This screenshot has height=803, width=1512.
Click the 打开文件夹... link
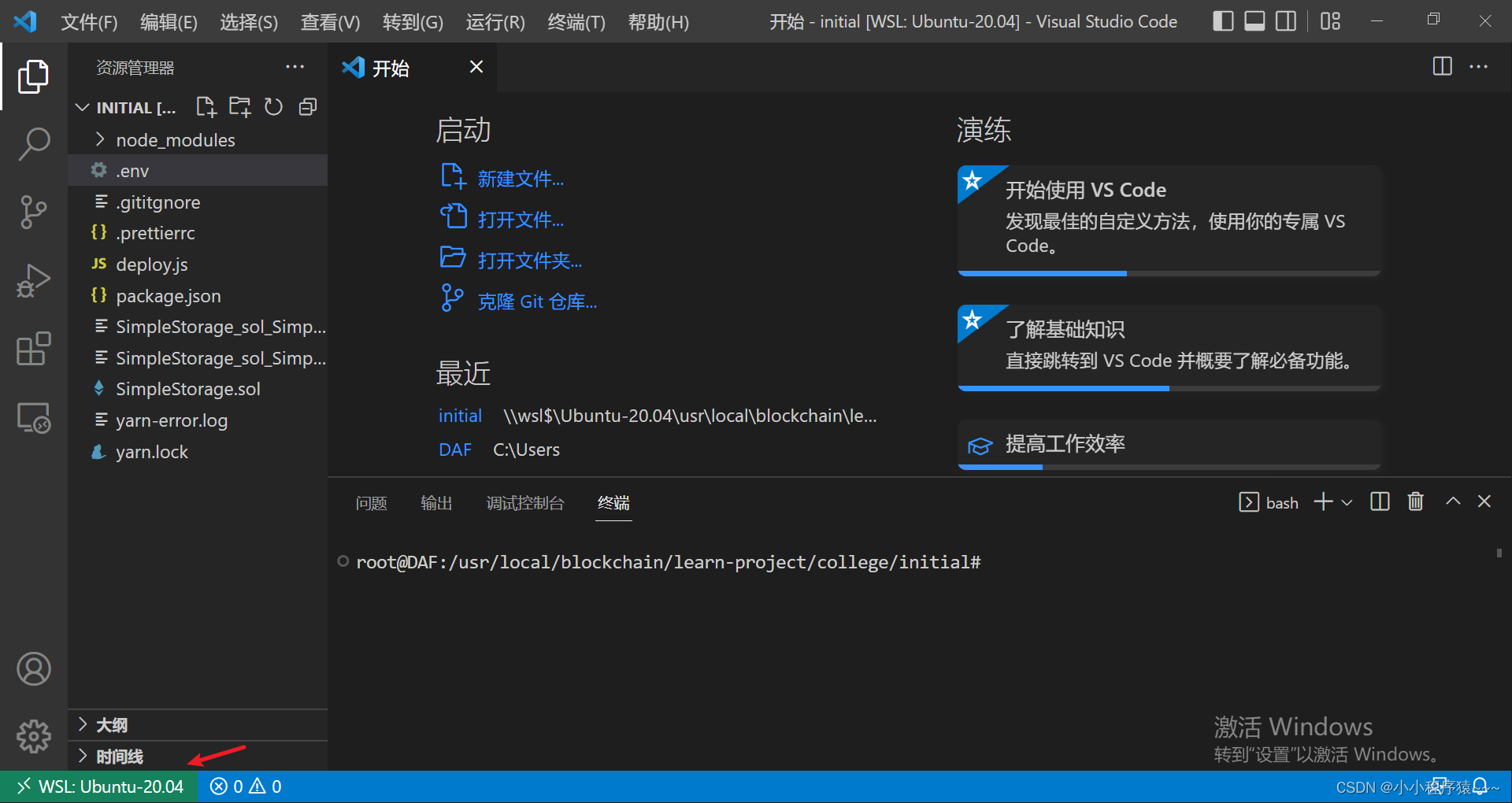pyautogui.click(x=530, y=261)
